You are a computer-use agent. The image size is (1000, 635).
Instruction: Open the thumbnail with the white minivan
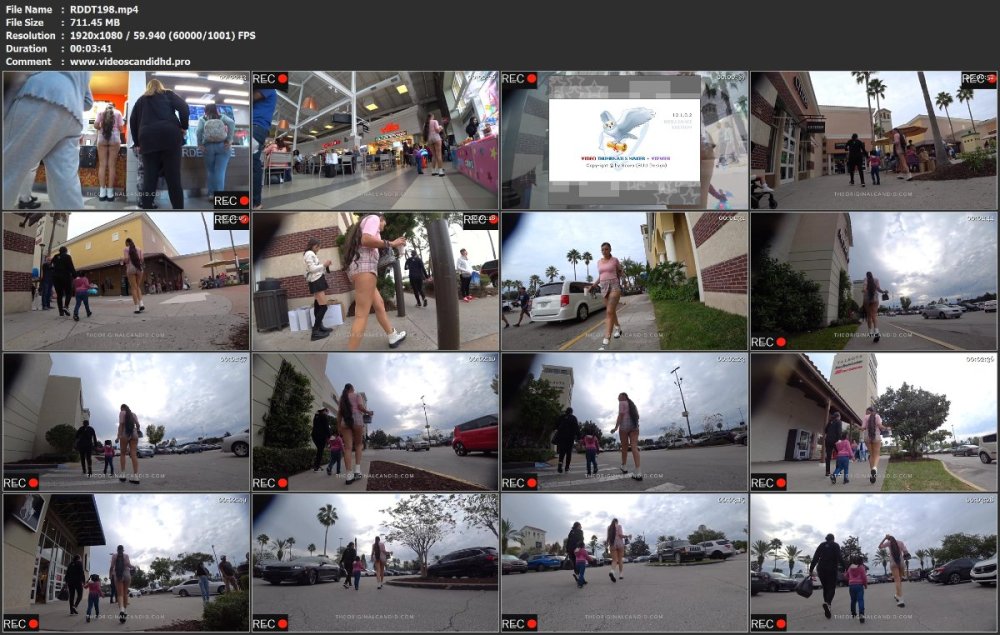tap(624, 281)
